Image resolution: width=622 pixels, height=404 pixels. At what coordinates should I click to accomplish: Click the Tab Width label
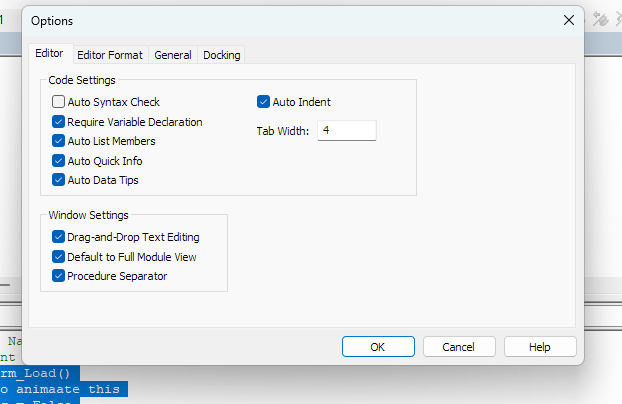tap(282, 131)
